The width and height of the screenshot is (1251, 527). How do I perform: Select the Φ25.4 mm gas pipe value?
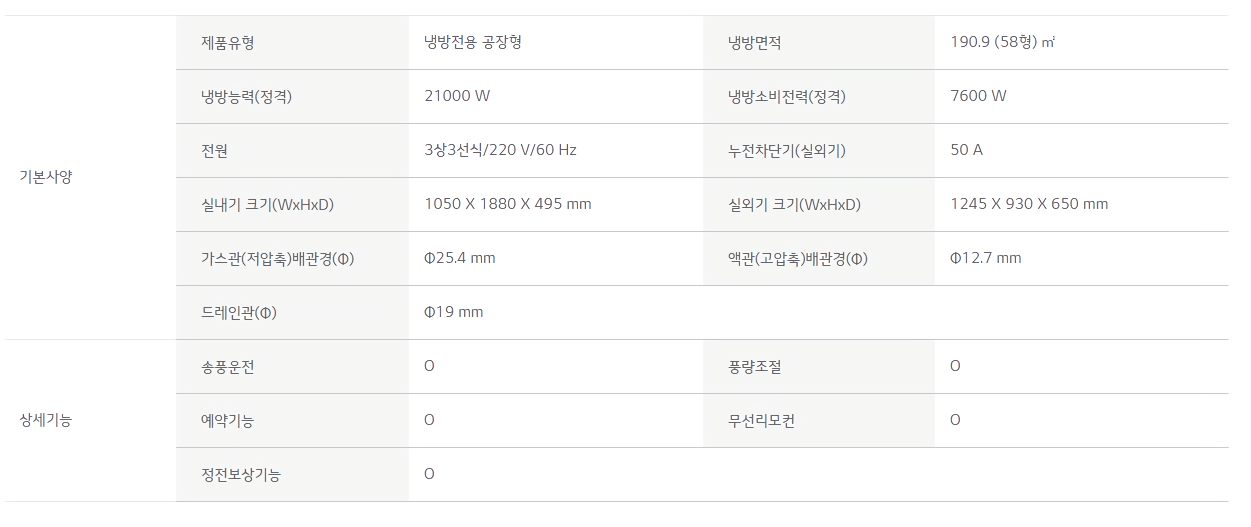pyautogui.click(x=460, y=258)
